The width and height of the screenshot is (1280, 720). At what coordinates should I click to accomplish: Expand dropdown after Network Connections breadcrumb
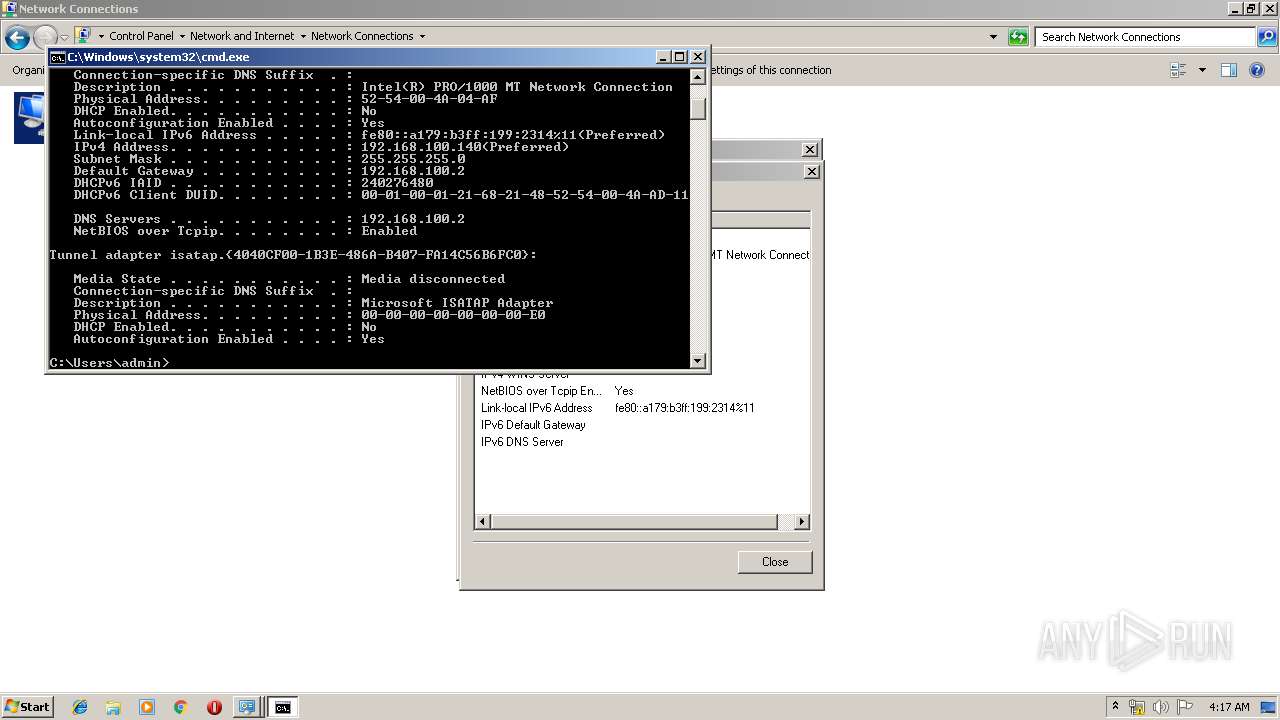(x=422, y=36)
